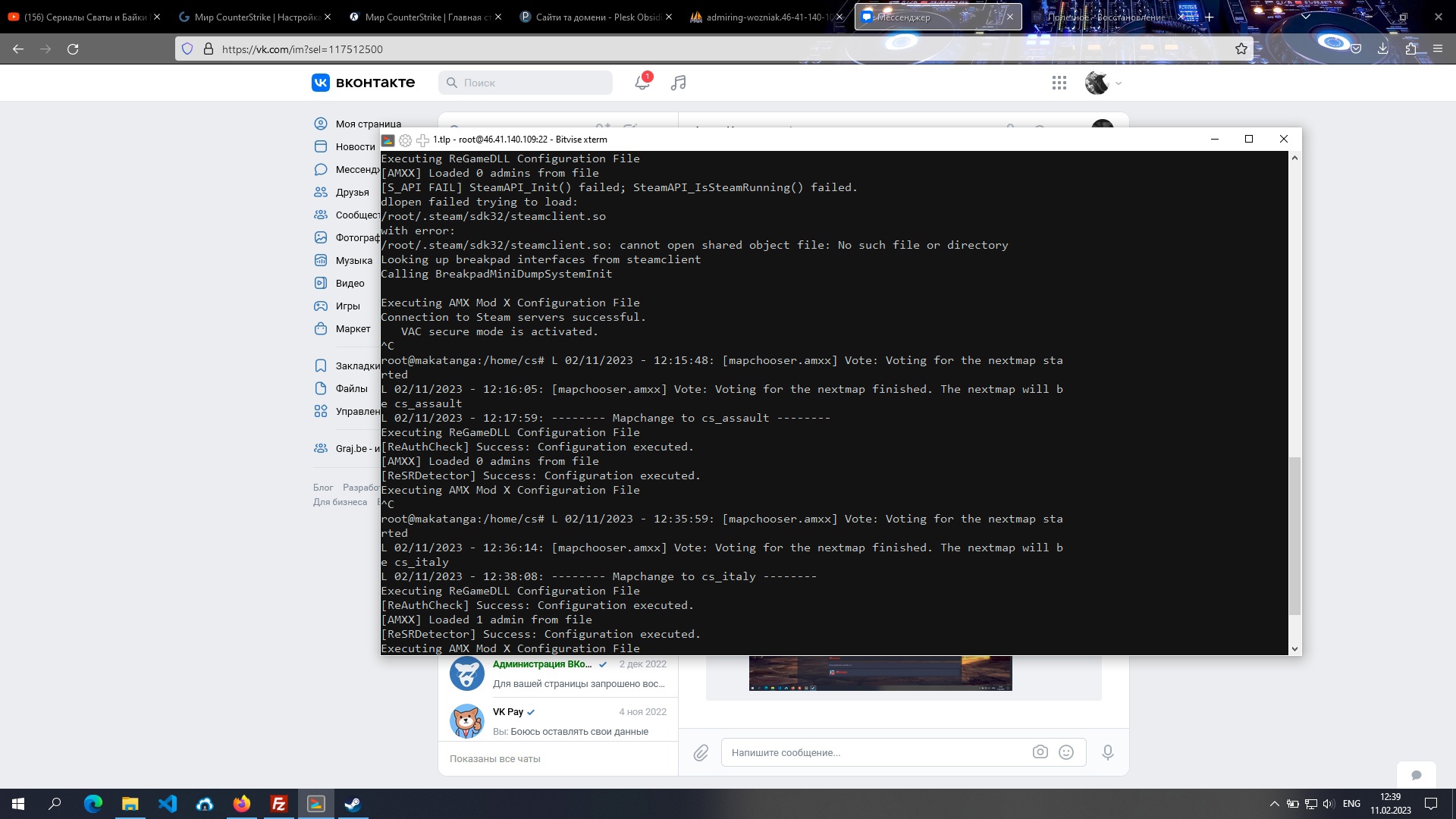Open VK Pay chat conversation
This screenshot has height=819, width=1456.
click(558, 721)
